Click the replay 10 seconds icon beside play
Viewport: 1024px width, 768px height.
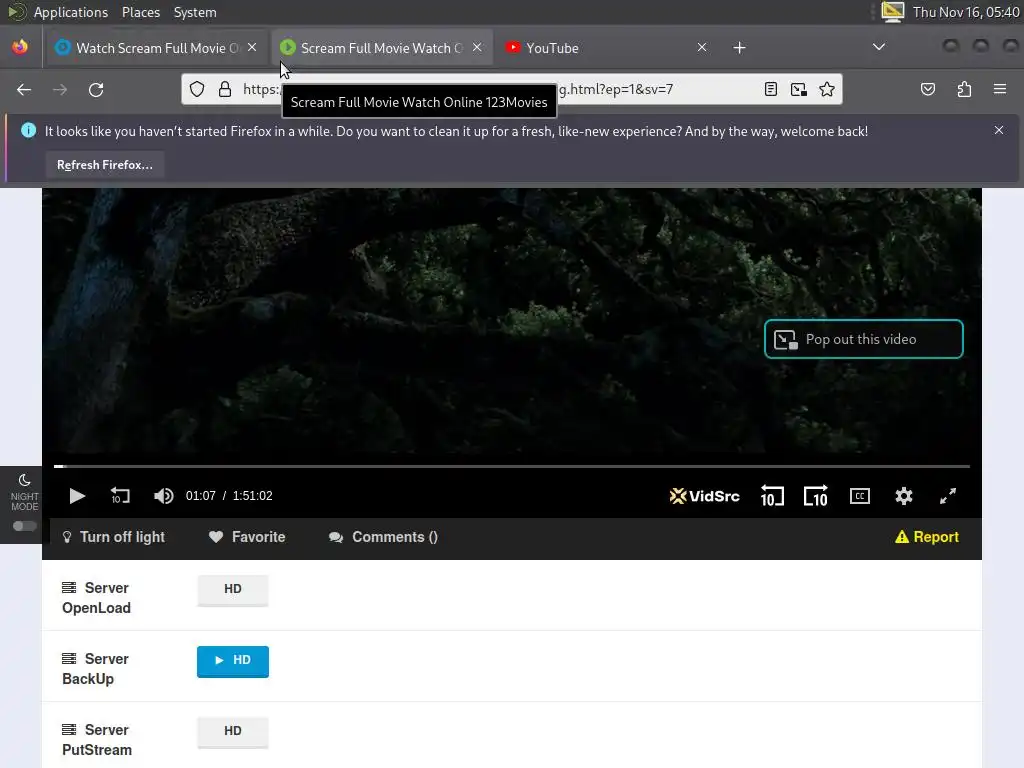[120, 496]
